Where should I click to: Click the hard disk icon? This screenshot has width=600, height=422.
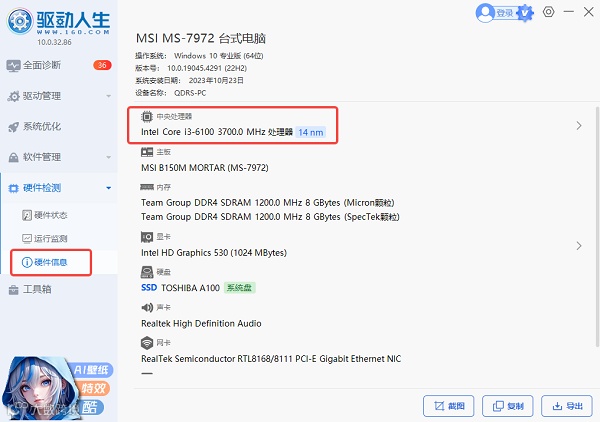147,272
